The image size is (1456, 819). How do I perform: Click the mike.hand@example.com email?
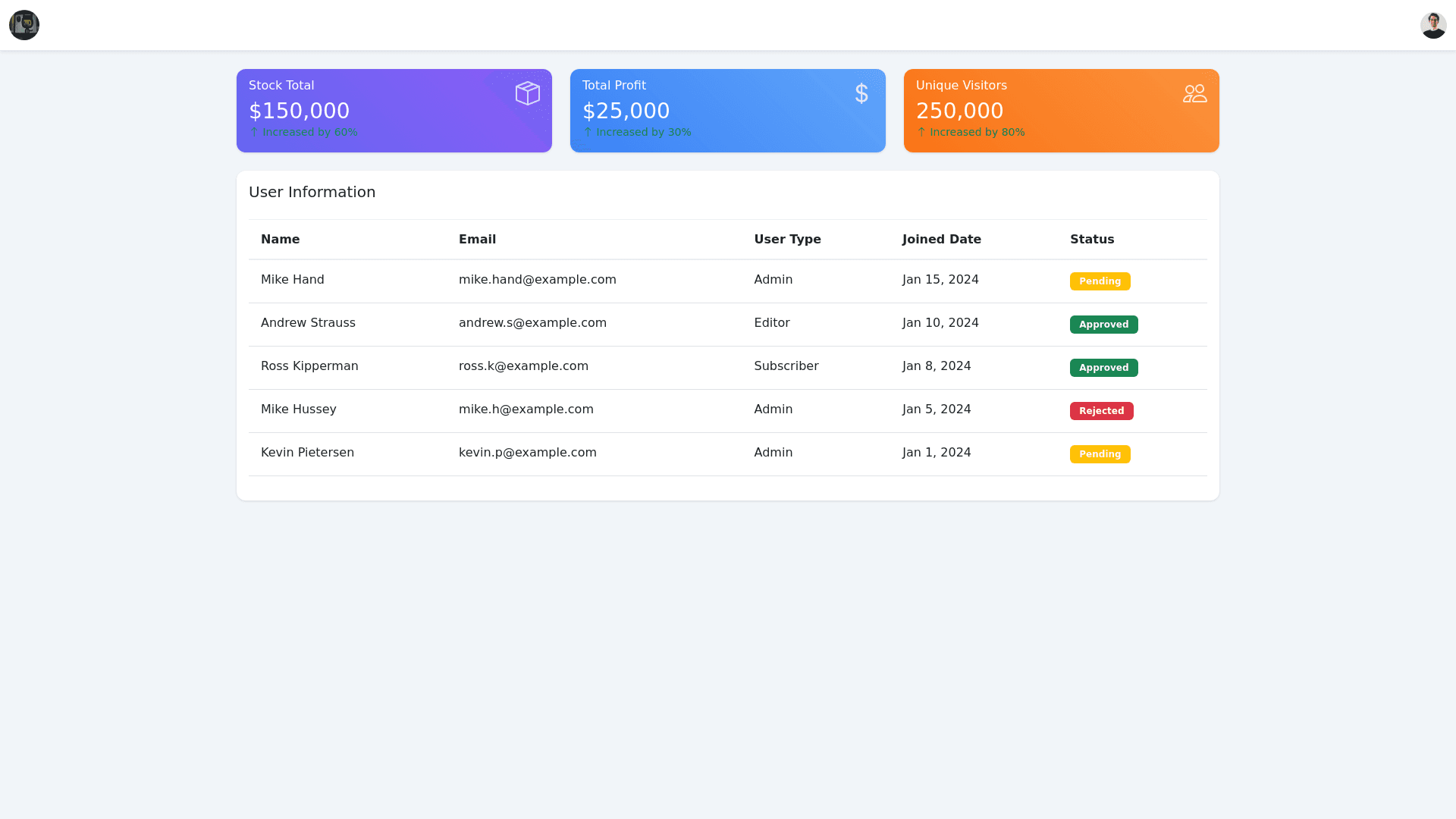(537, 280)
